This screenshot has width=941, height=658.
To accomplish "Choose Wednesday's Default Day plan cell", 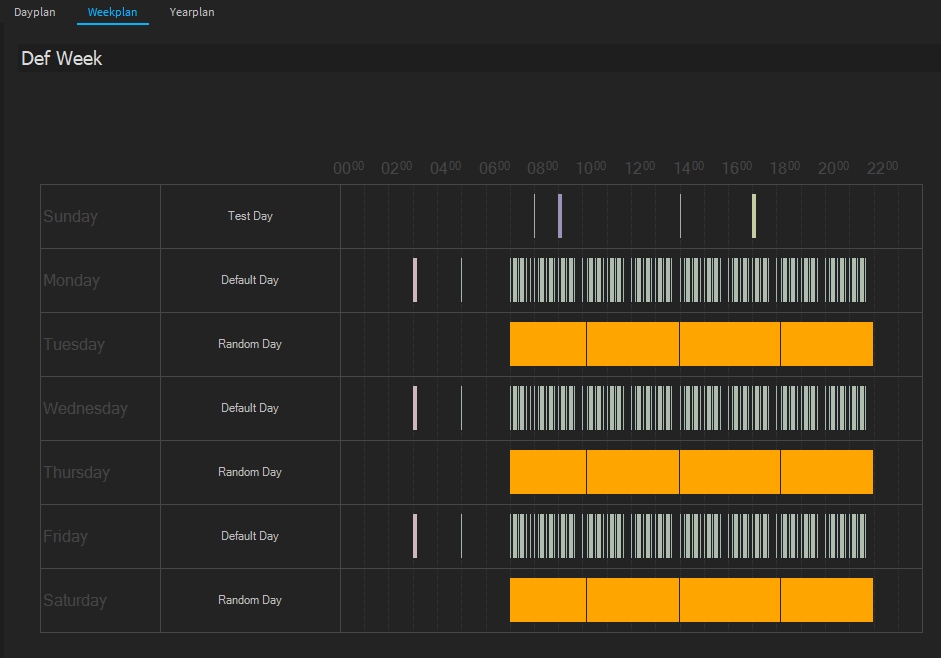I will (x=250, y=408).
